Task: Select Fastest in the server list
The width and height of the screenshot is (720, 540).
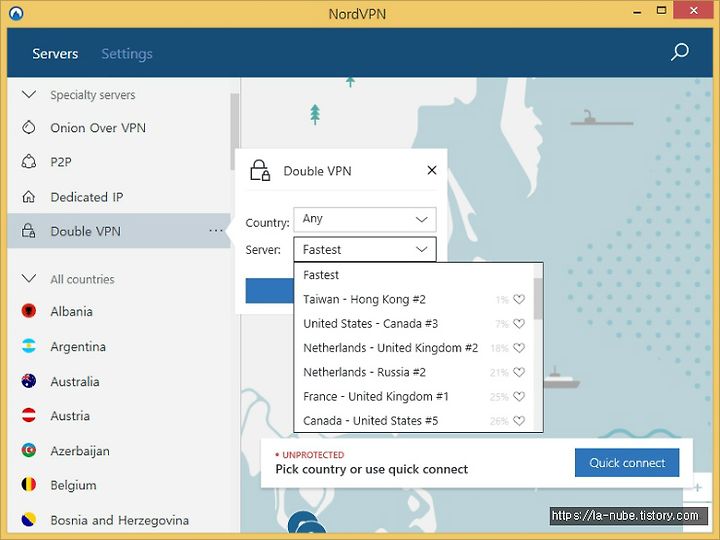Action: [414, 275]
